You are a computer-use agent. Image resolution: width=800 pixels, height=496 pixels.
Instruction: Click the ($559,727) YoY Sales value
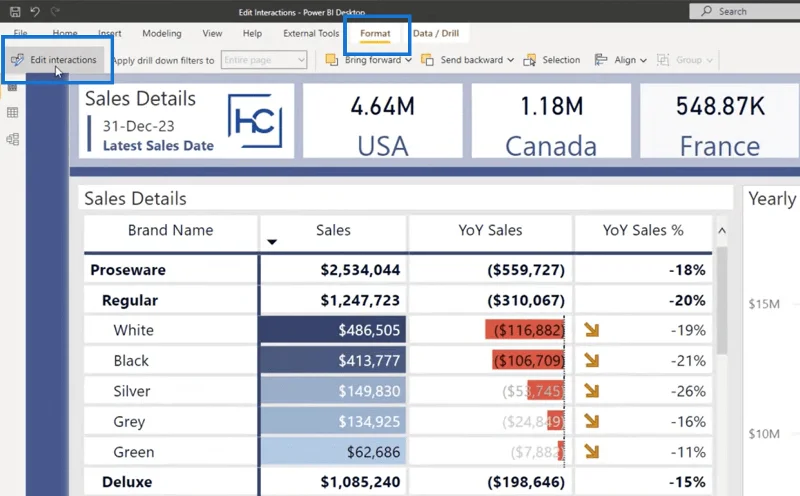tap(526, 270)
